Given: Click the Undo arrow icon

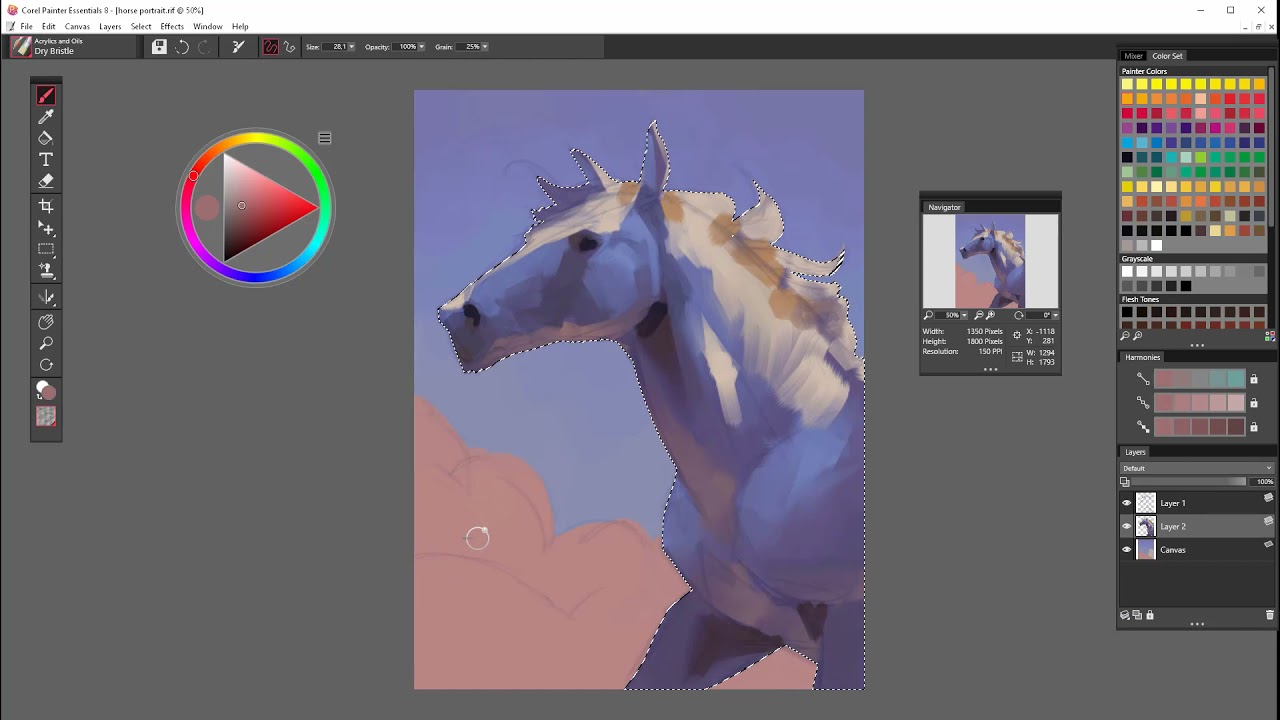Looking at the screenshot, I should [x=182, y=47].
